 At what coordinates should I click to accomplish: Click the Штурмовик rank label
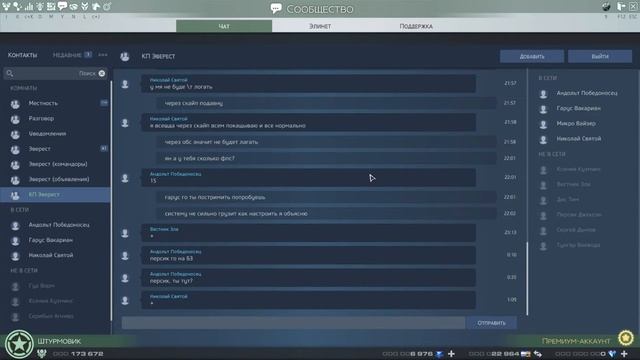point(59,341)
